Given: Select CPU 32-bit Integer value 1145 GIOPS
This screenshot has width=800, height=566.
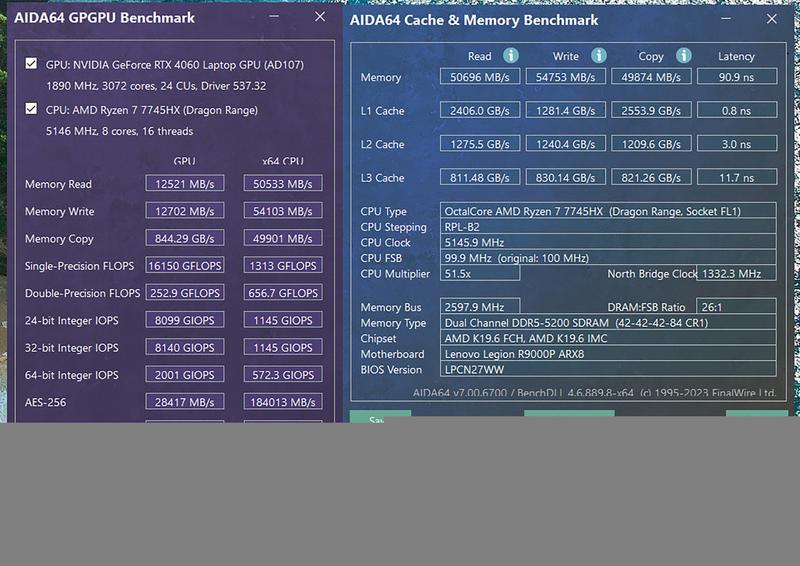Looking at the screenshot, I should tap(283, 347).
